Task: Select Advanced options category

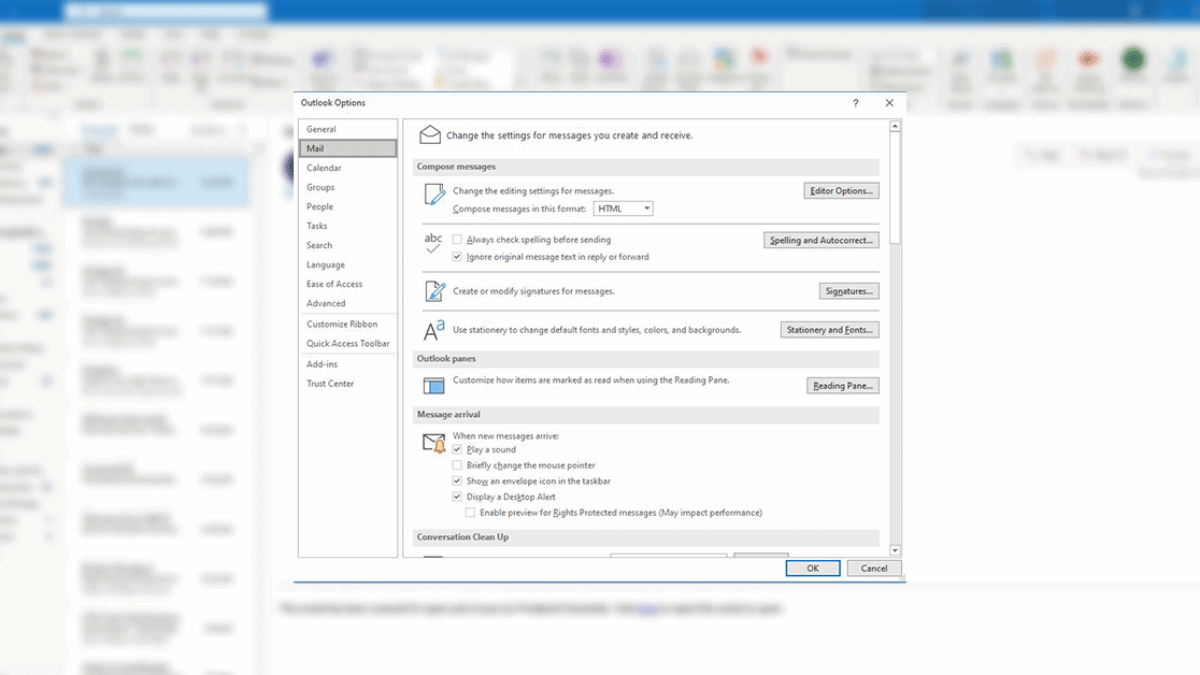Action: pos(347,303)
